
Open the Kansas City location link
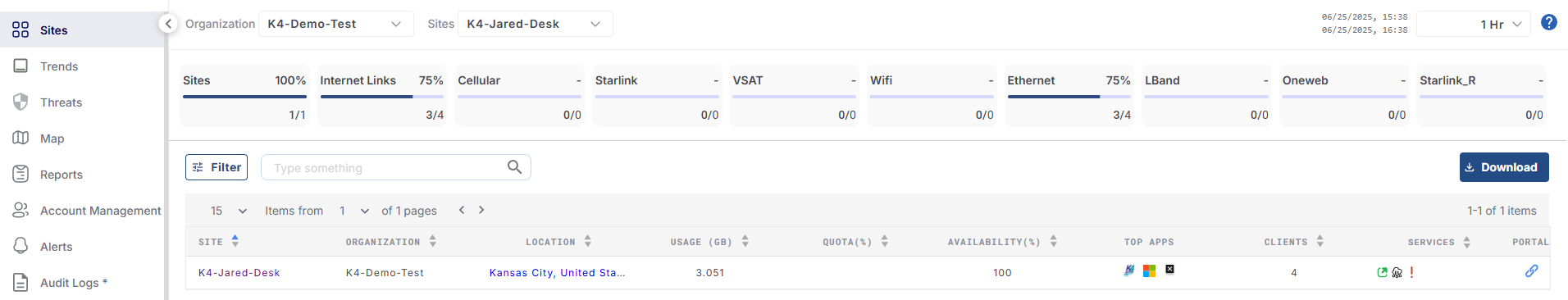(557, 273)
